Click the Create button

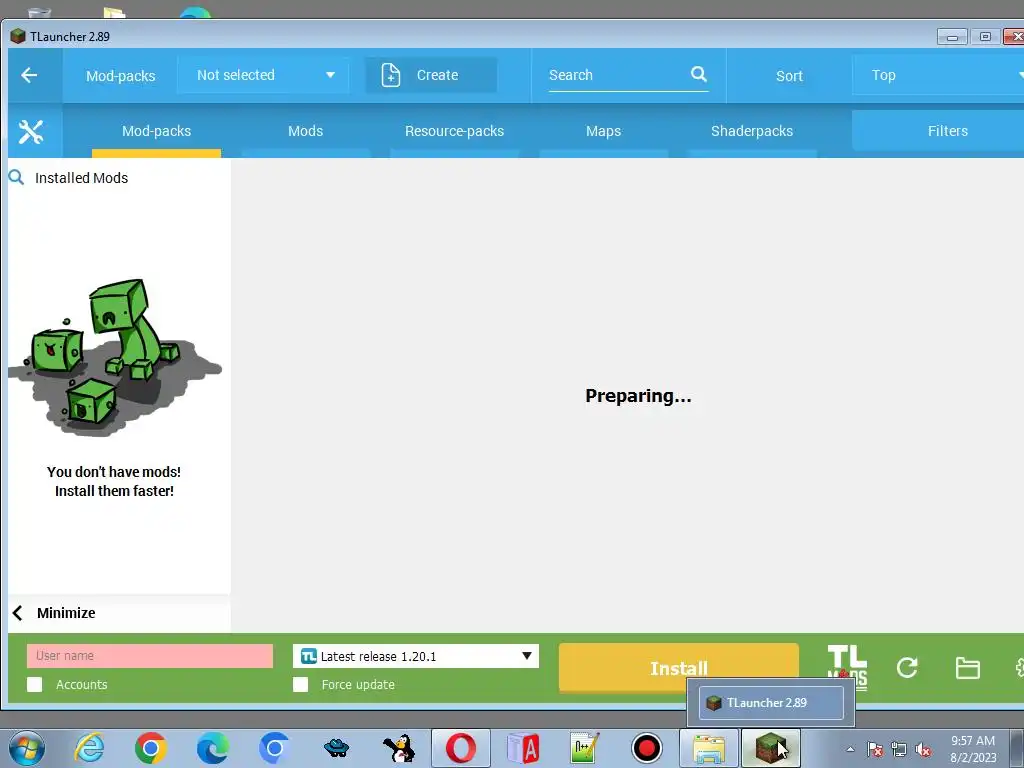431,75
